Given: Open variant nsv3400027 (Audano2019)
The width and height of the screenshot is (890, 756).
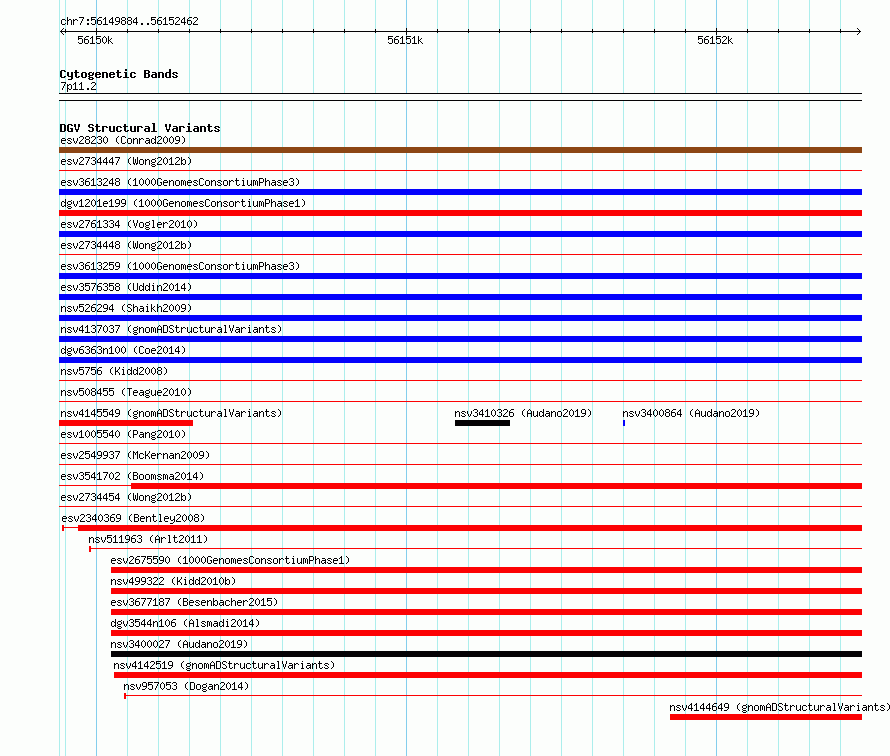Looking at the screenshot, I should coord(179,644).
